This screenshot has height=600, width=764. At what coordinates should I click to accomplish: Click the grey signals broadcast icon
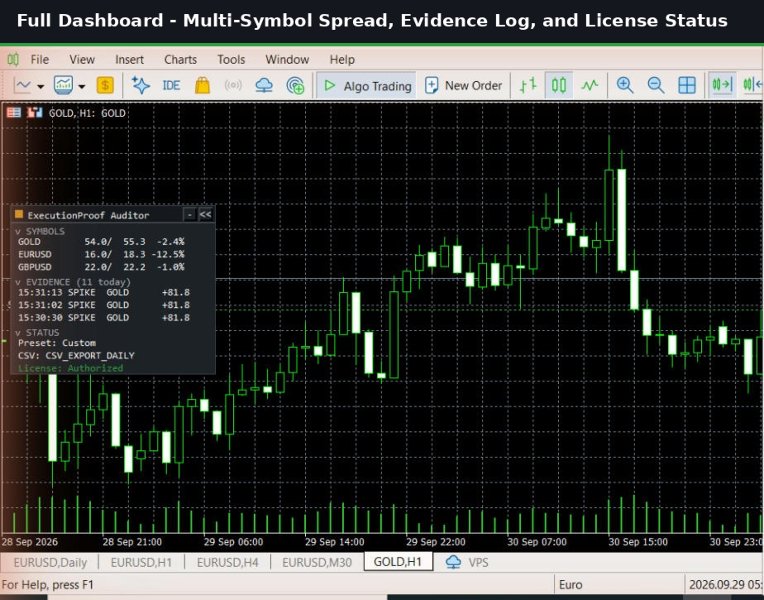tap(233, 86)
